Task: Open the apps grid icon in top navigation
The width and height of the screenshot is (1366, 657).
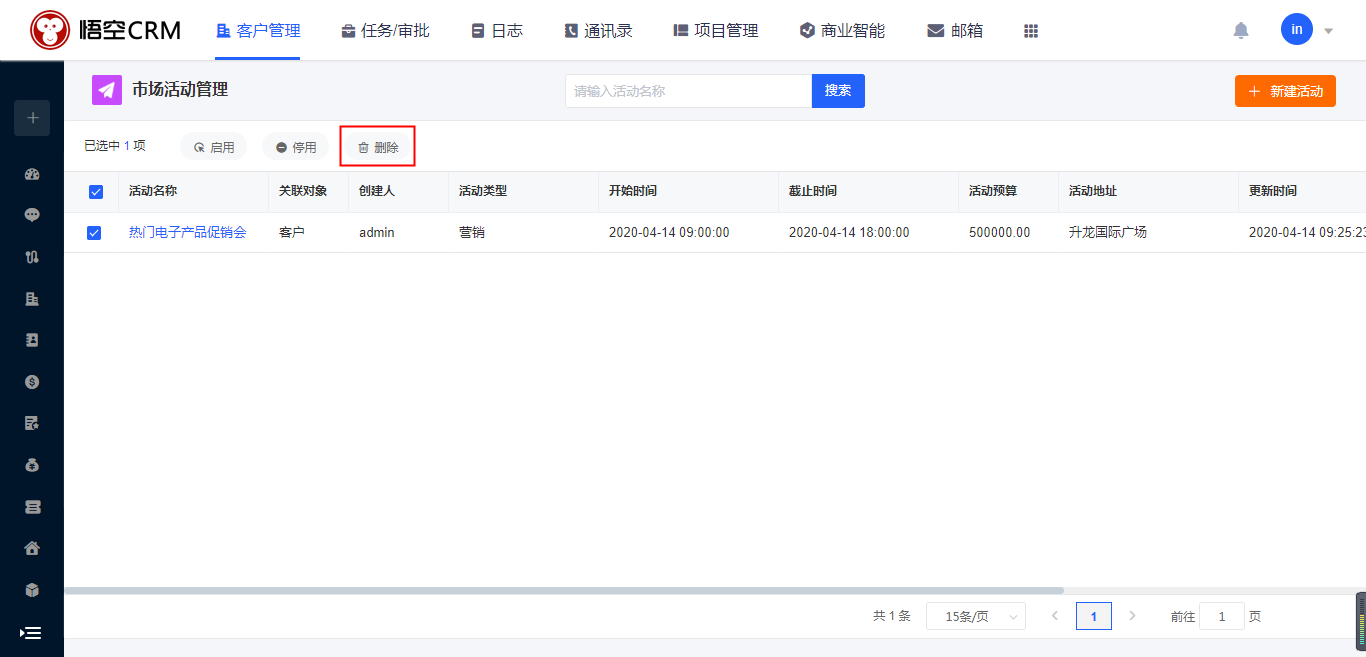Action: [x=1031, y=31]
